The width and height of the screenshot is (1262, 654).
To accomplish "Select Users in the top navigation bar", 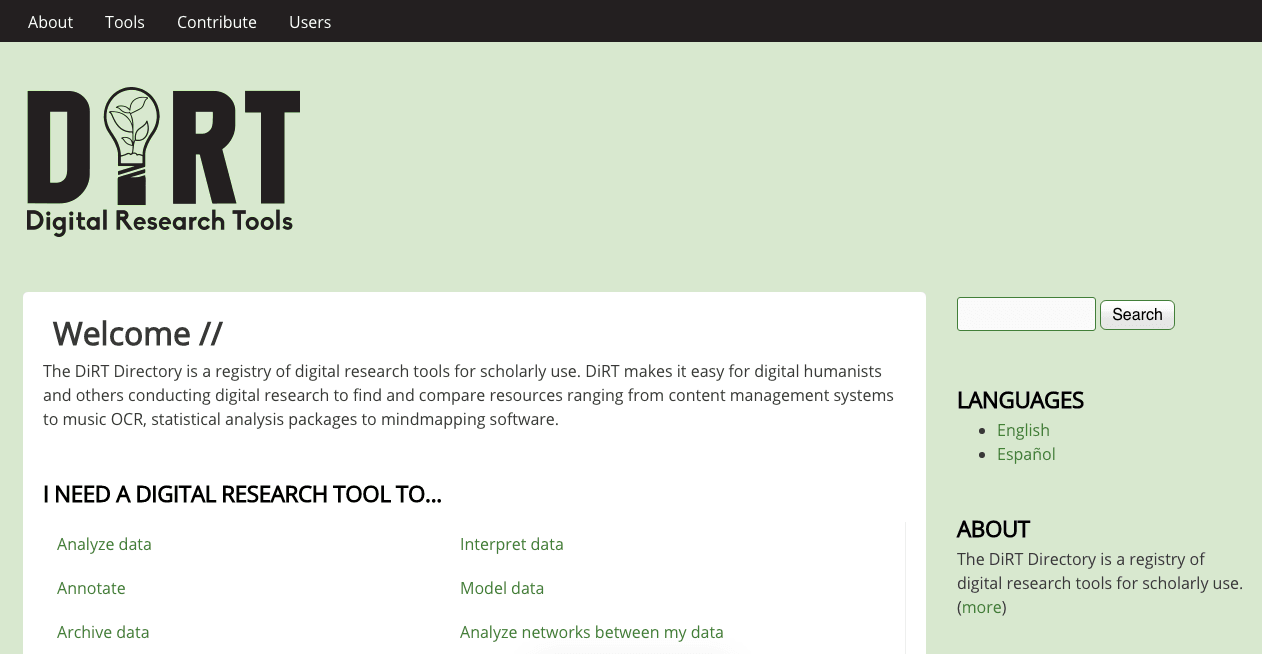I will tap(310, 22).
